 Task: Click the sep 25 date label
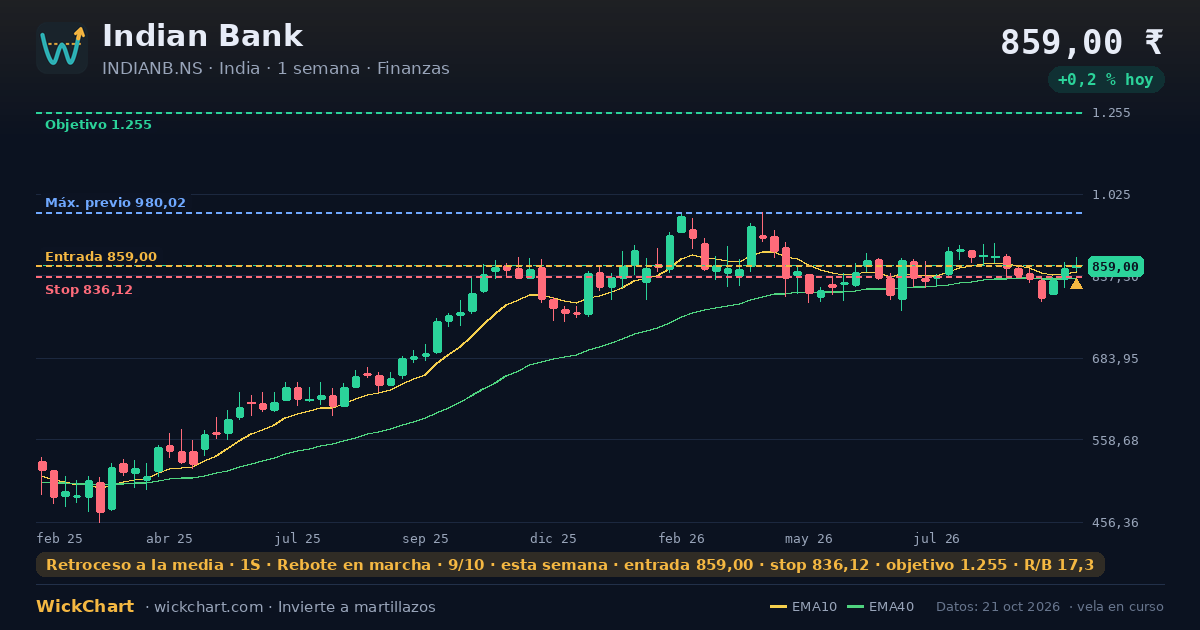[425, 538]
